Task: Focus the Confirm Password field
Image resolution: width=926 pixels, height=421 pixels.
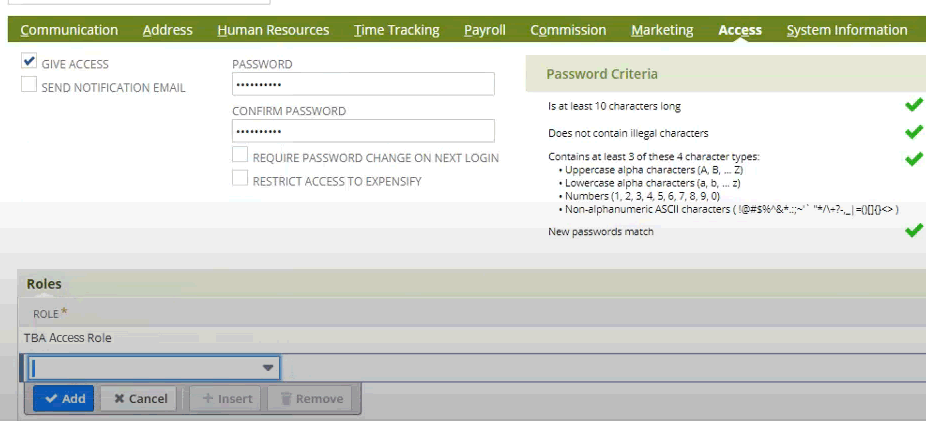Action: pyautogui.click(x=363, y=131)
